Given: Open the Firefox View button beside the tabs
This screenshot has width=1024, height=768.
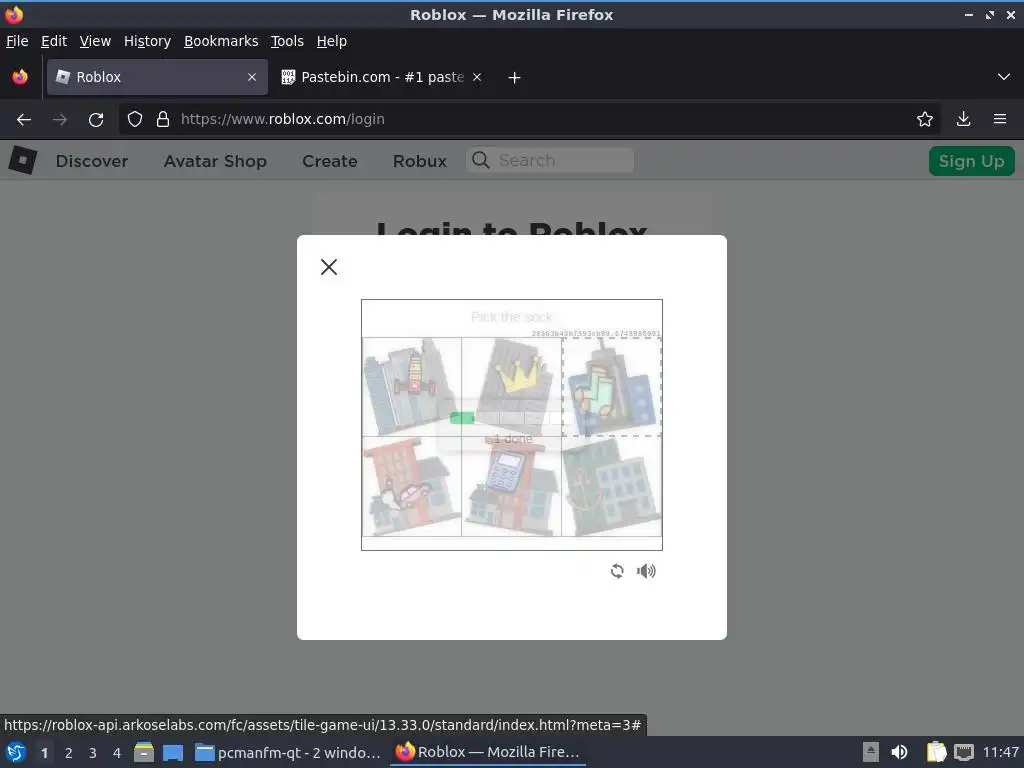Looking at the screenshot, I should pos(20,77).
